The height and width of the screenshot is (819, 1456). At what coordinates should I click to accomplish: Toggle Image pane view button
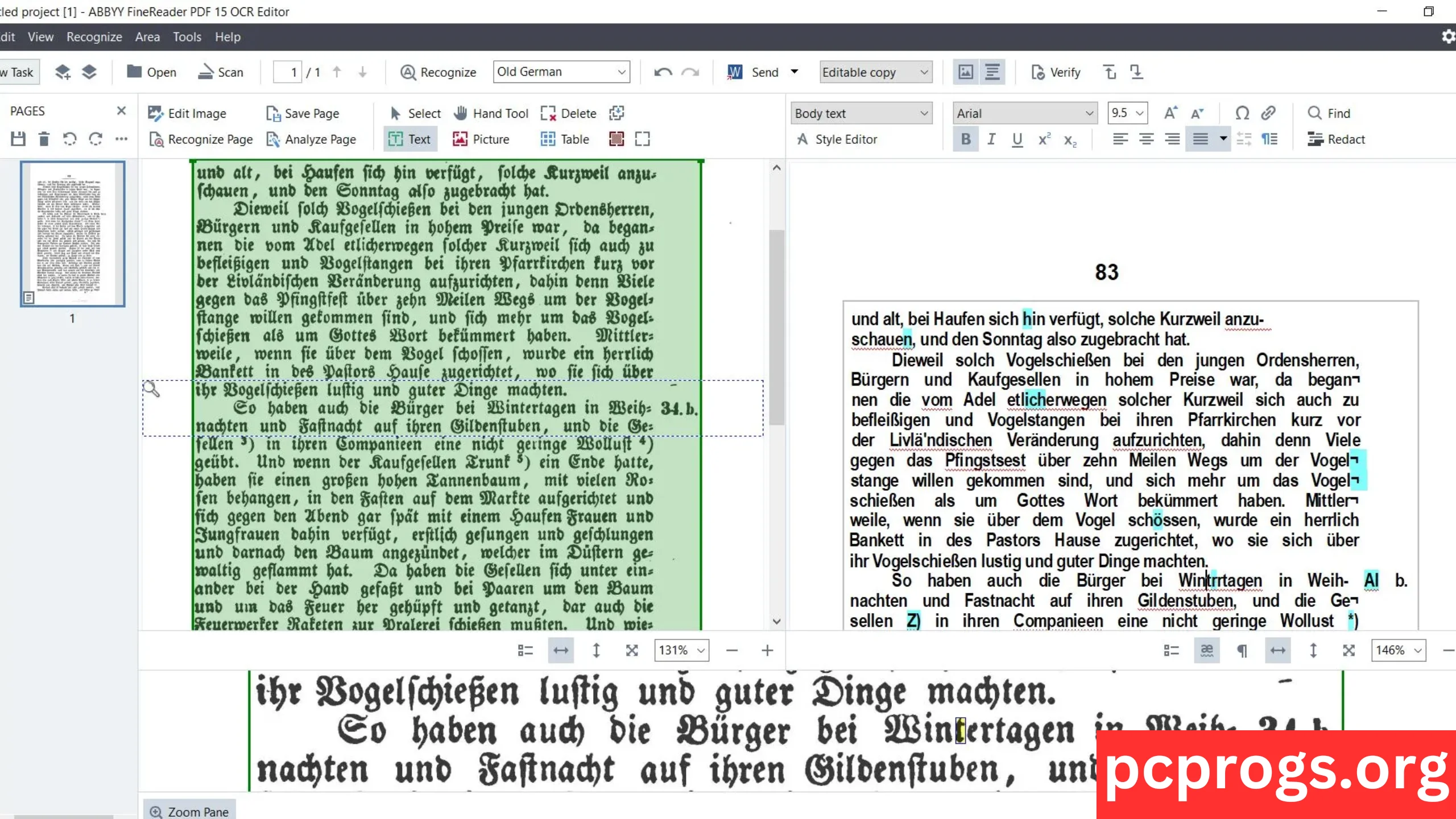point(966,72)
